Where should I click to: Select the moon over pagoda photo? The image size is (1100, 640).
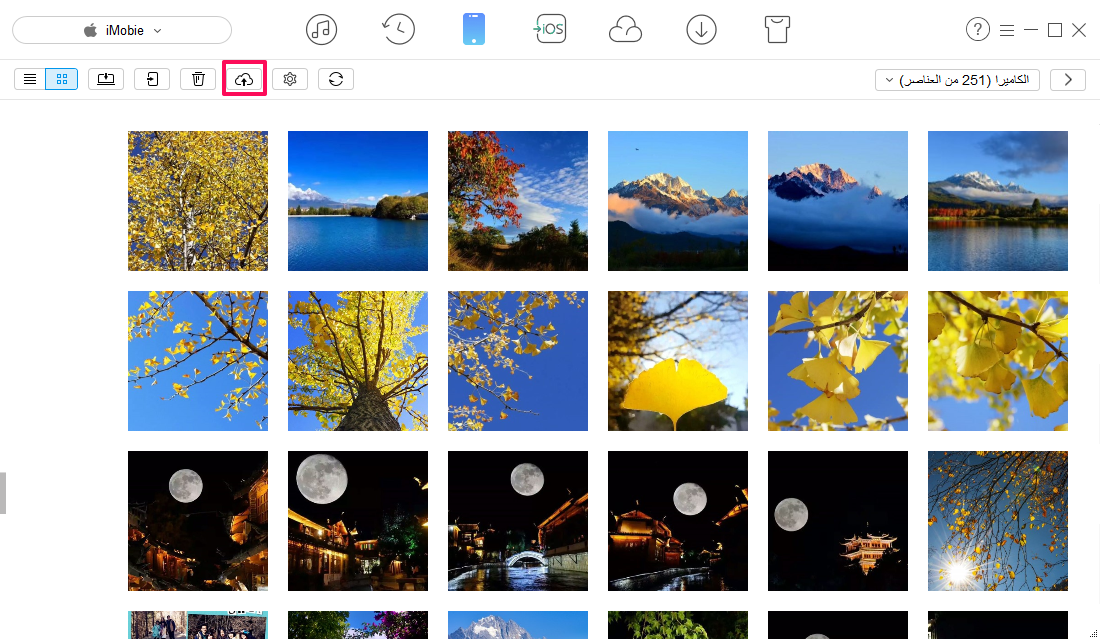[x=838, y=521]
